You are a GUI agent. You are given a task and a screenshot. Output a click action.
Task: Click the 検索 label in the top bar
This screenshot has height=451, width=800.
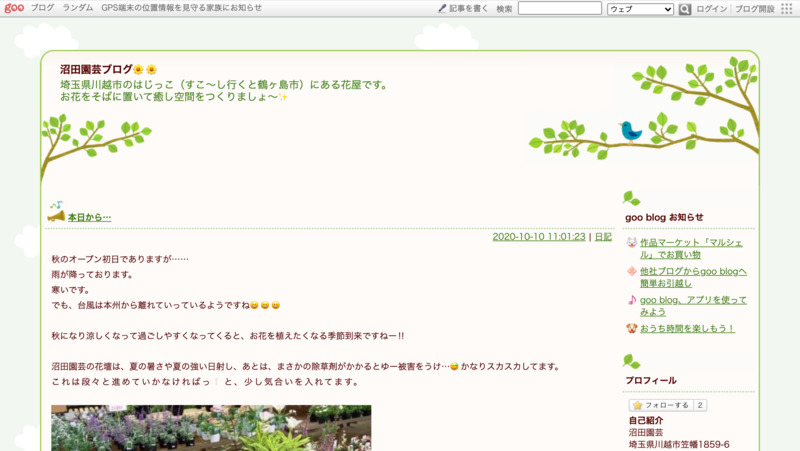point(504,9)
